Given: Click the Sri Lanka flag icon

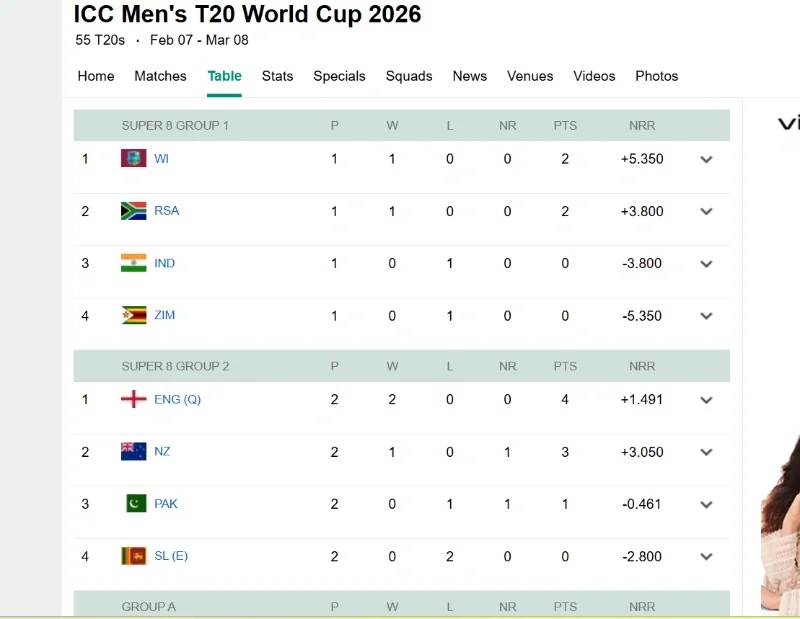Looking at the screenshot, I should (133, 556).
